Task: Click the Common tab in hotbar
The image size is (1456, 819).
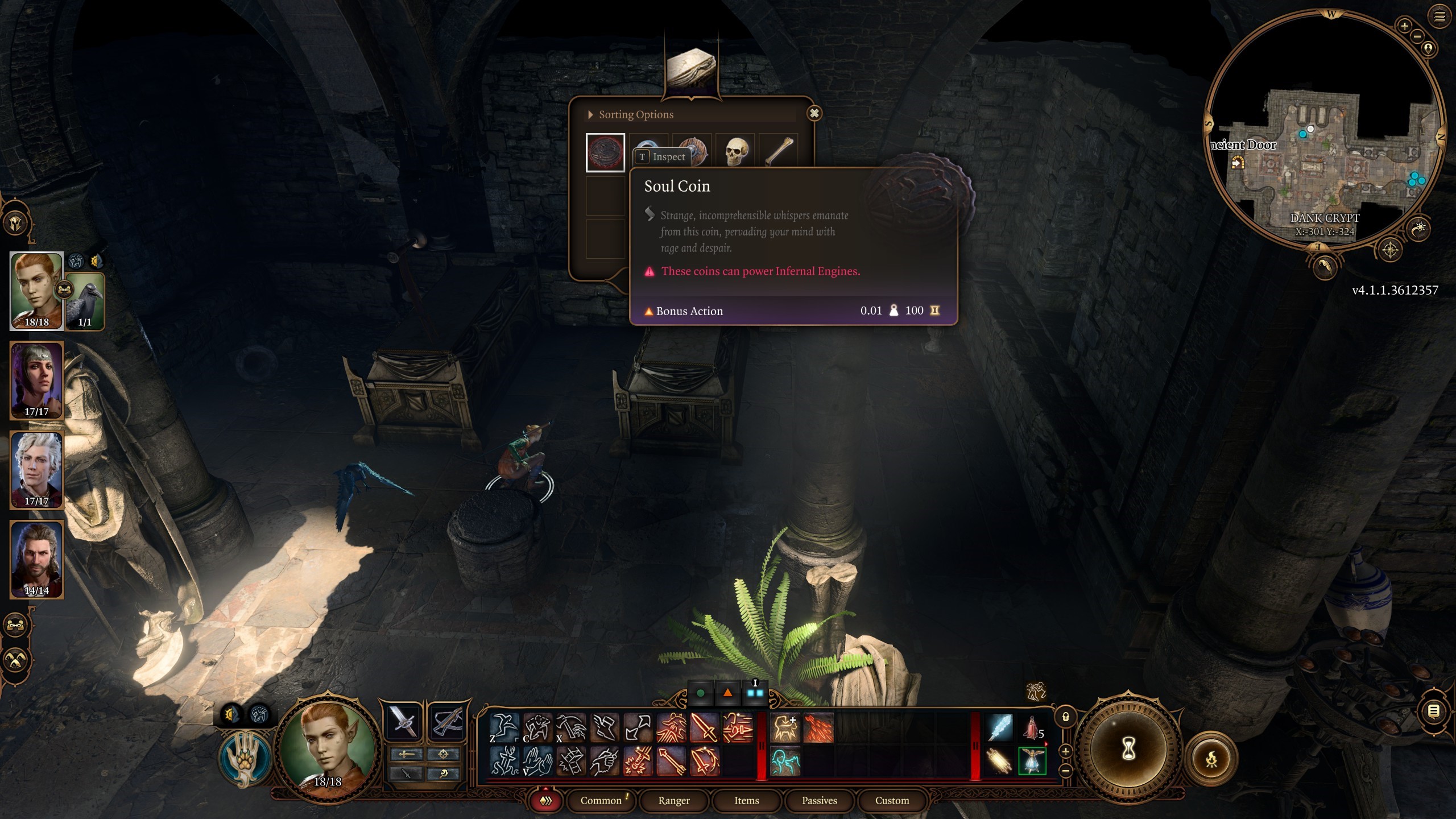Action: (600, 800)
